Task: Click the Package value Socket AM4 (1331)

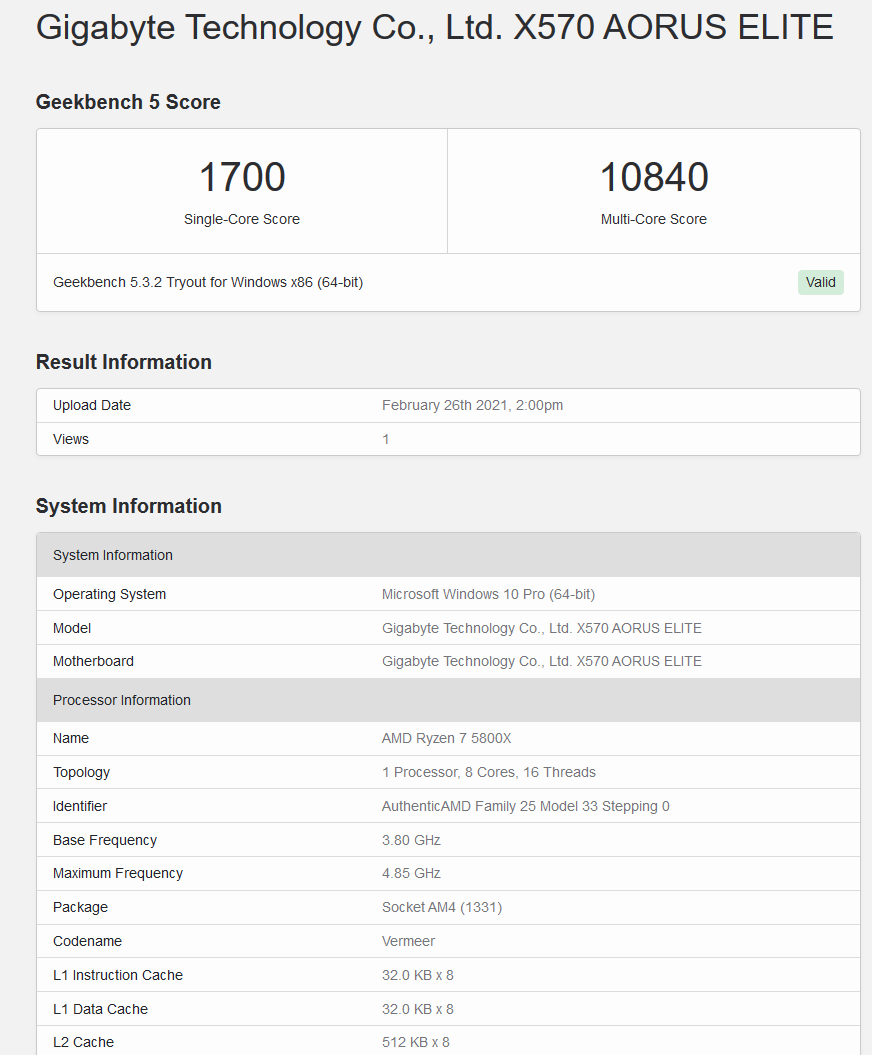Action: pos(442,908)
